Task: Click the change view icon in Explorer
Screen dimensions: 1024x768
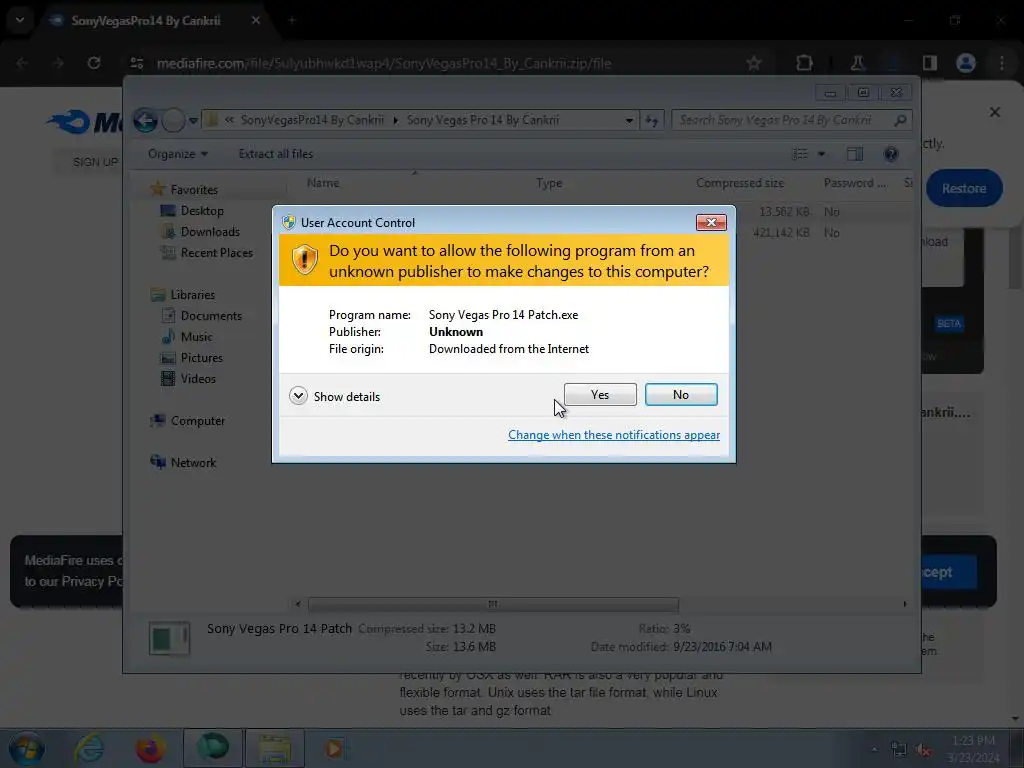Action: [x=799, y=154]
